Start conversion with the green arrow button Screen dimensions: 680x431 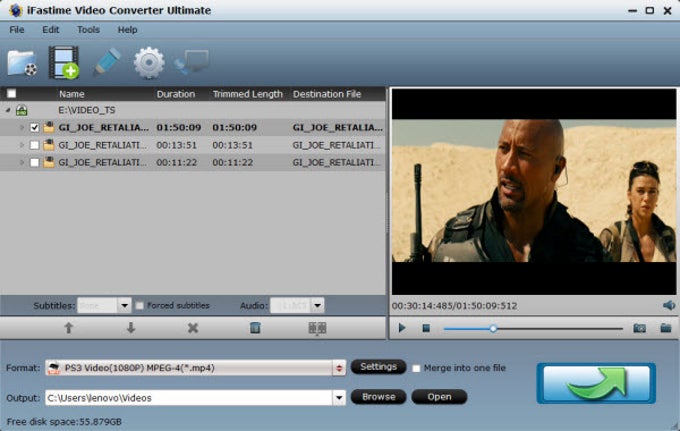pyautogui.click(x=596, y=383)
